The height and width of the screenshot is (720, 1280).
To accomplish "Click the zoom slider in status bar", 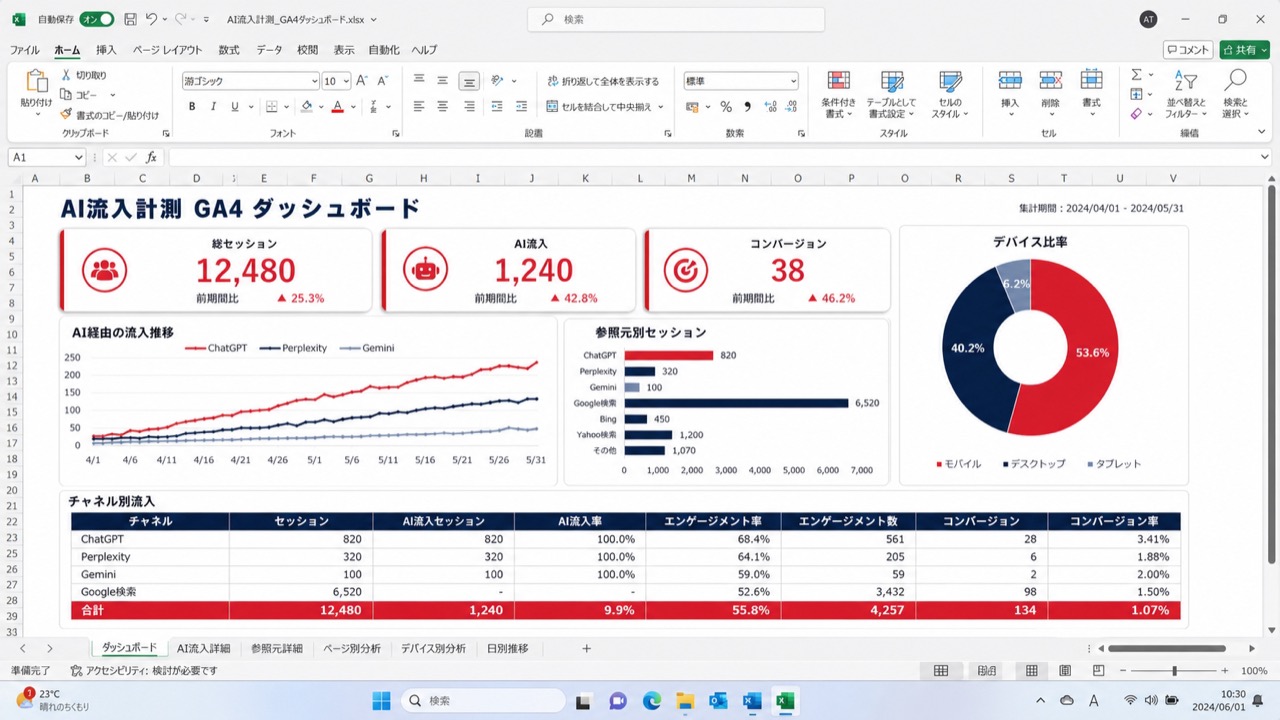I will click(x=1174, y=671).
